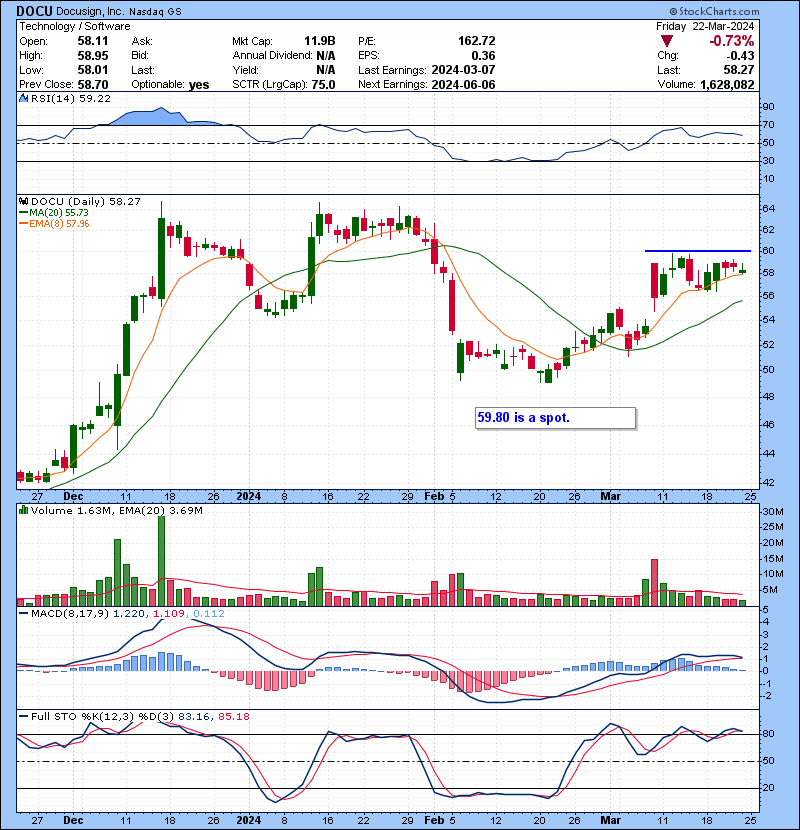Click the 64 label on the price axis
This screenshot has width=800, height=830.
768,209
